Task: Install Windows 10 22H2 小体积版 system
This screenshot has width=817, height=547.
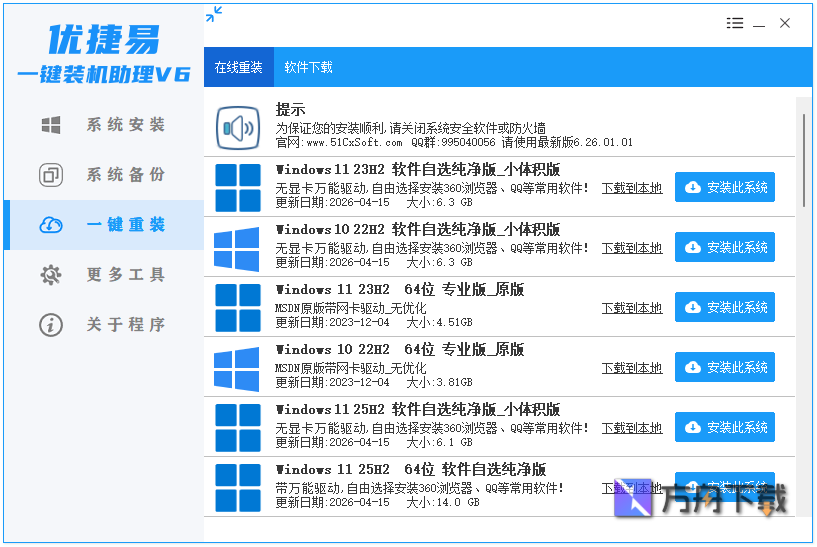Action: tap(725, 247)
